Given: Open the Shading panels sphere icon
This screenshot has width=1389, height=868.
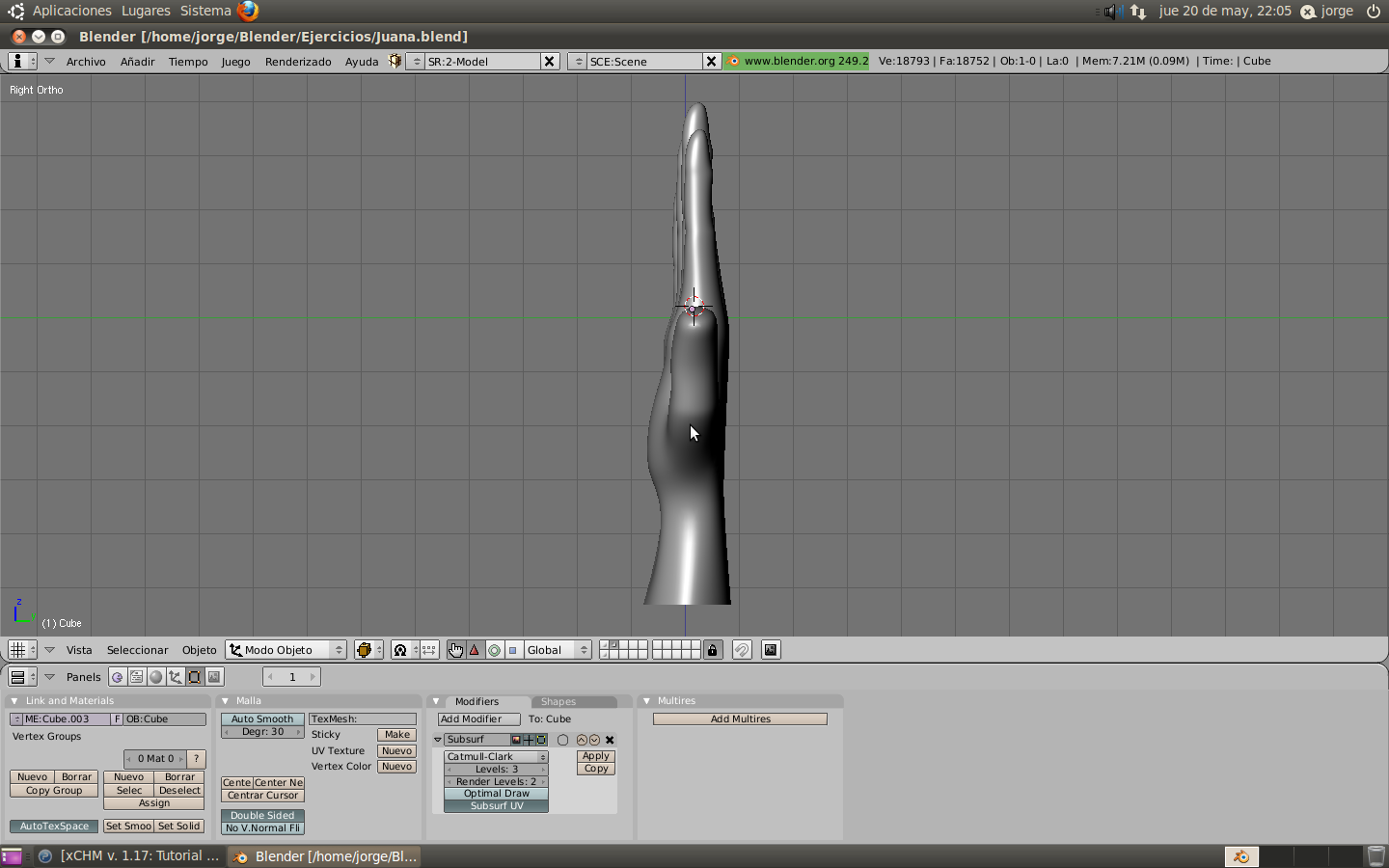Looking at the screenshot, I should click(156, 677).
